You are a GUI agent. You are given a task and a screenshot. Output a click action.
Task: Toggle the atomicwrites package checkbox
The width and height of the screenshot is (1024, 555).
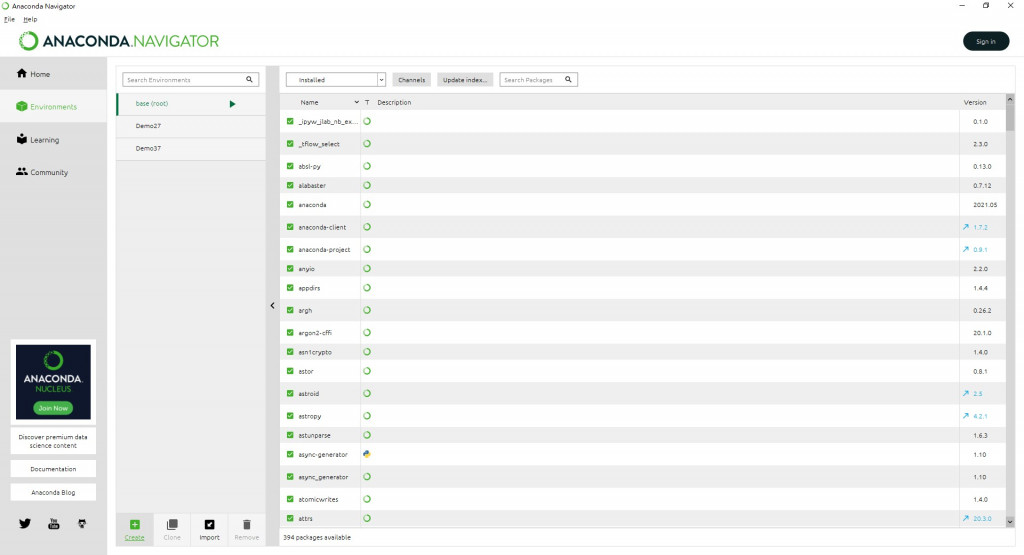click(x=290, y=499)
